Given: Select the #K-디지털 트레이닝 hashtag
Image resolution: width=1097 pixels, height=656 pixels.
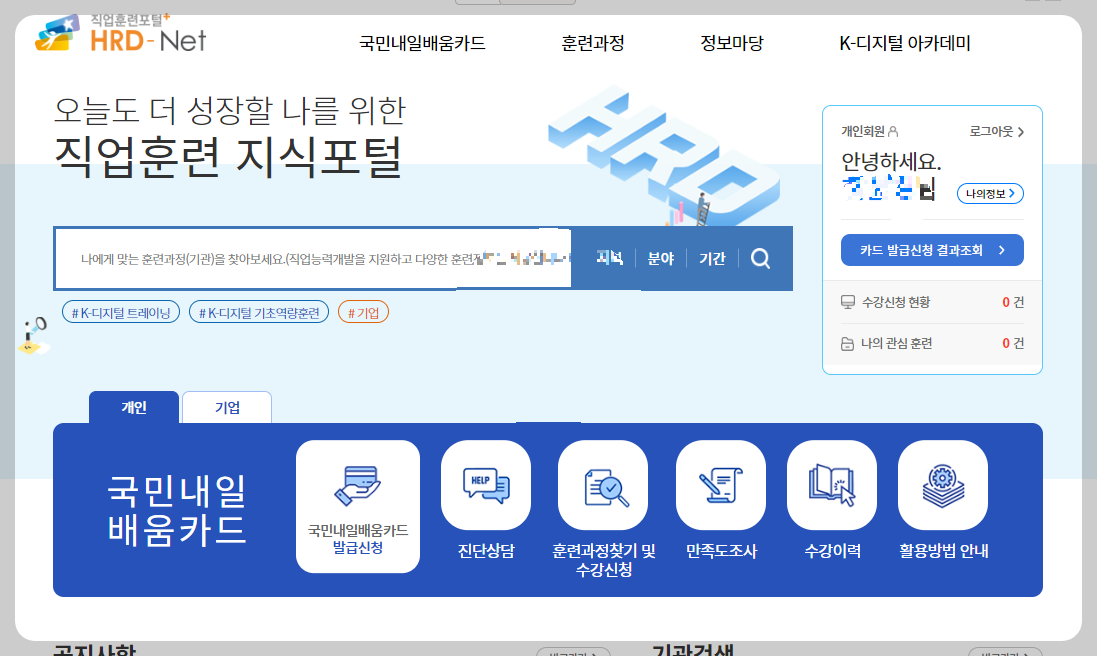Looking at the screenshot, I should (121, 313).
